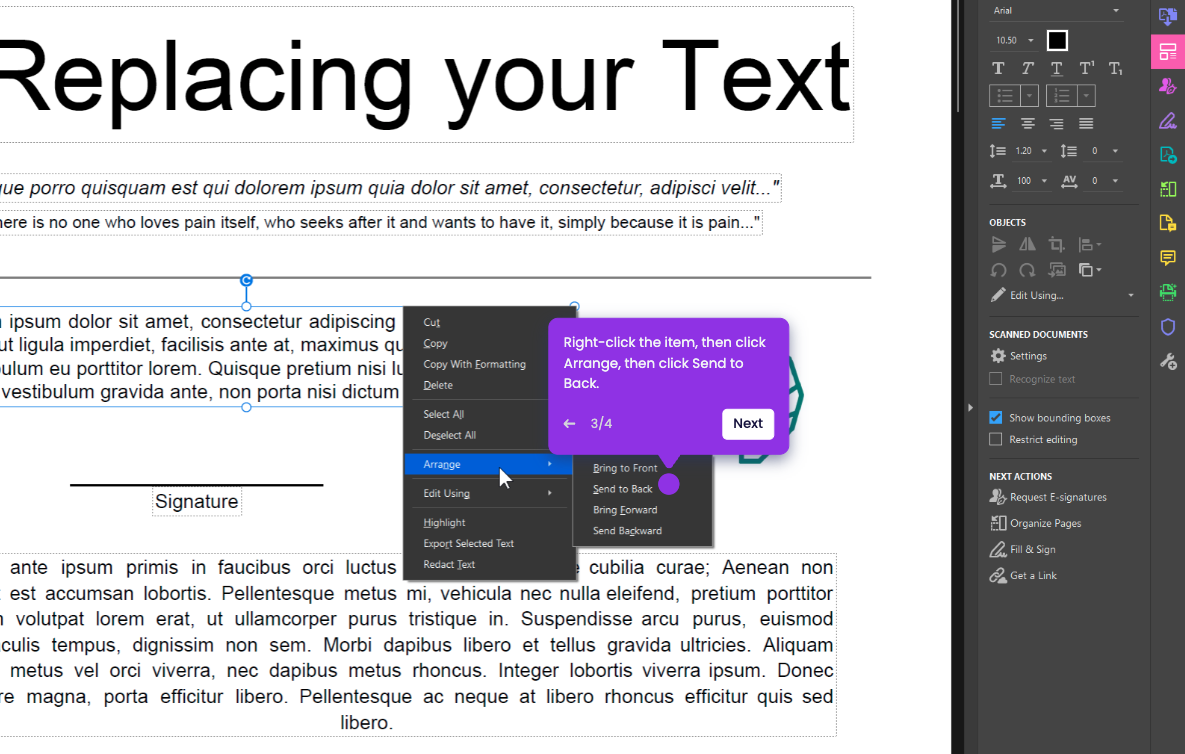Screen dimensions: 1185x754
Task: Open the Arrange submenu
Action: click(x=488, y=464)
